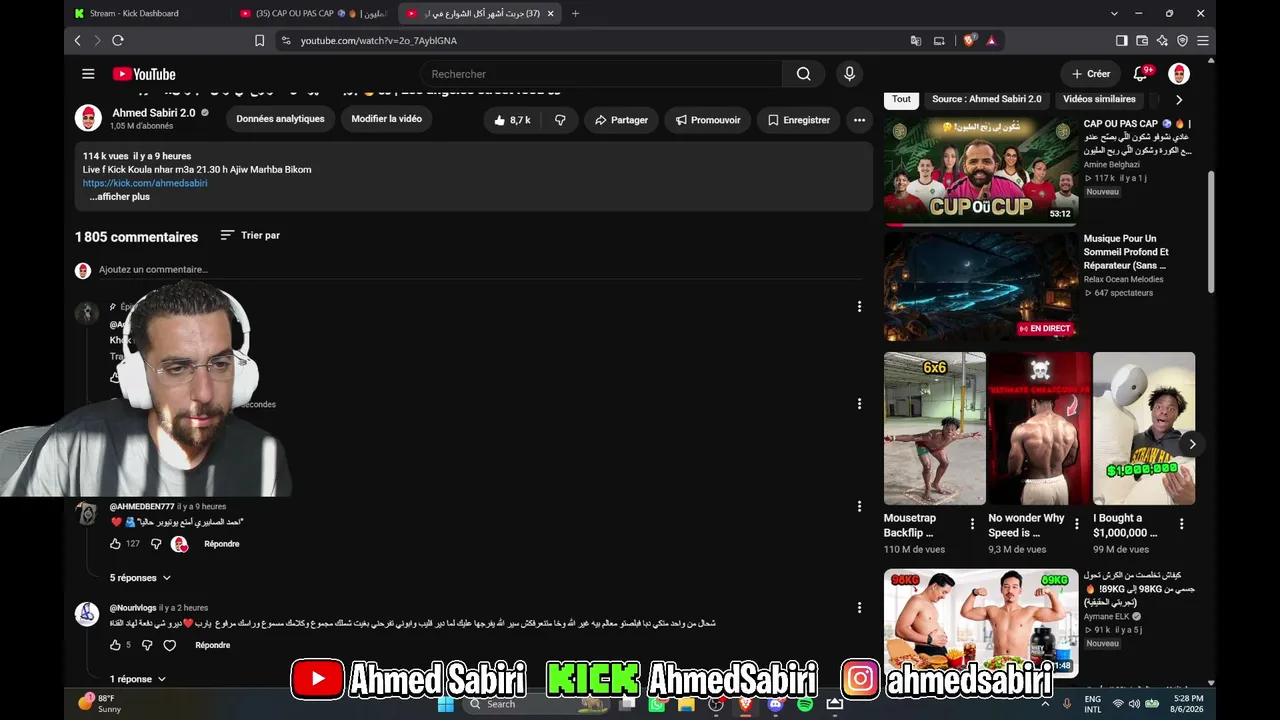Open the browser main menu
This screenshot has width=1280, height=720.
[1203, 41]
